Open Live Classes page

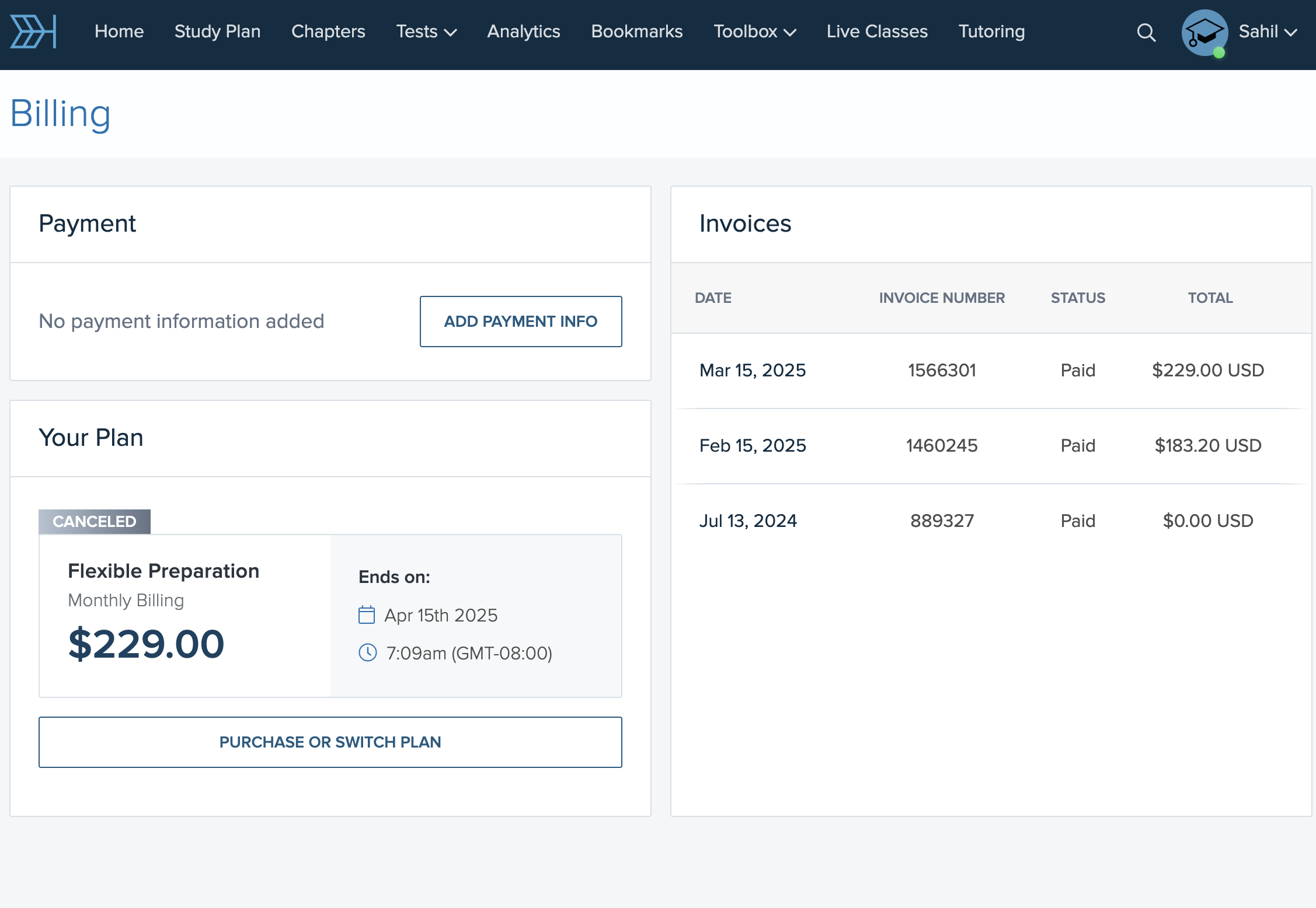click(877, 32)
